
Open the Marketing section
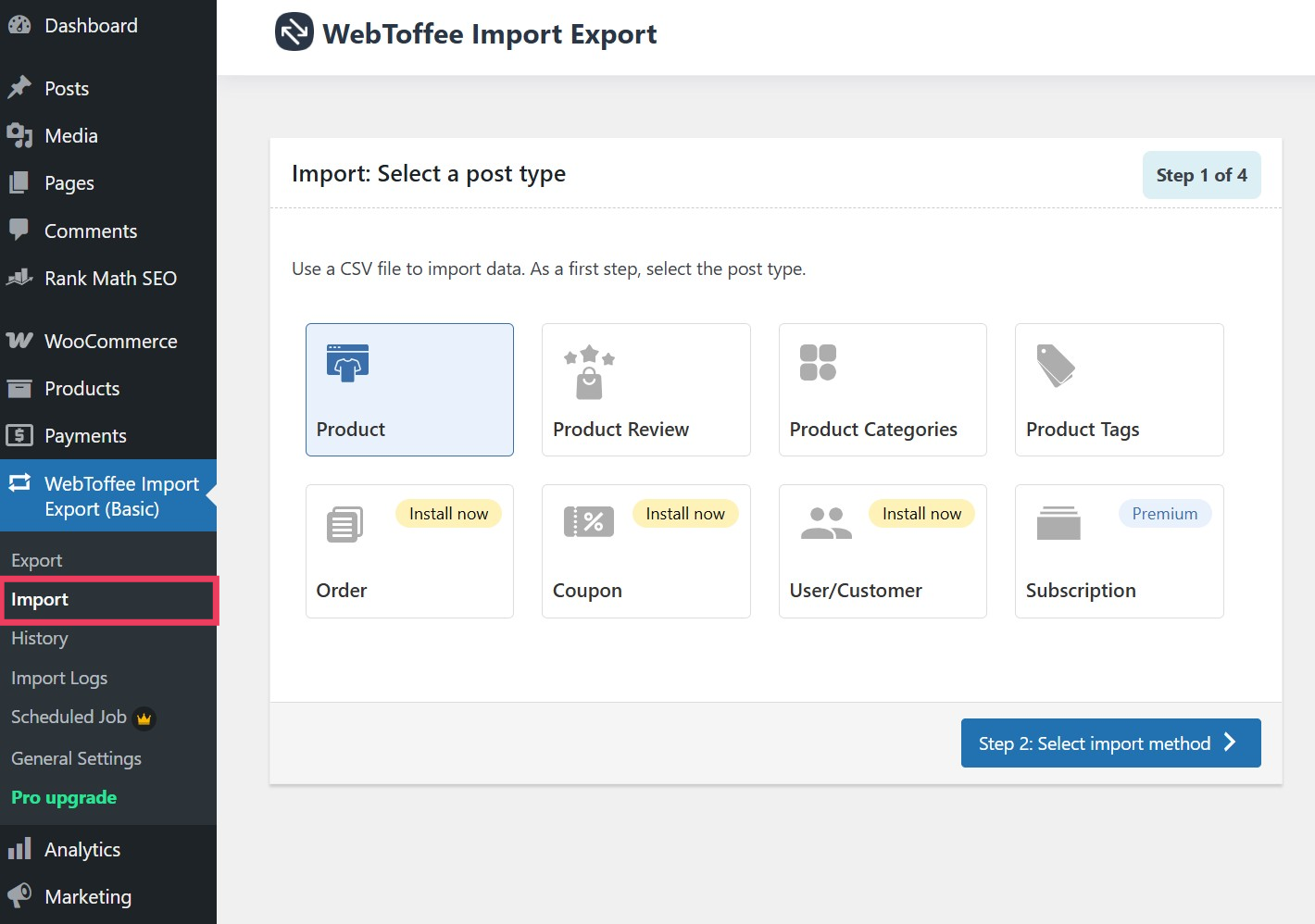(88, 896)
